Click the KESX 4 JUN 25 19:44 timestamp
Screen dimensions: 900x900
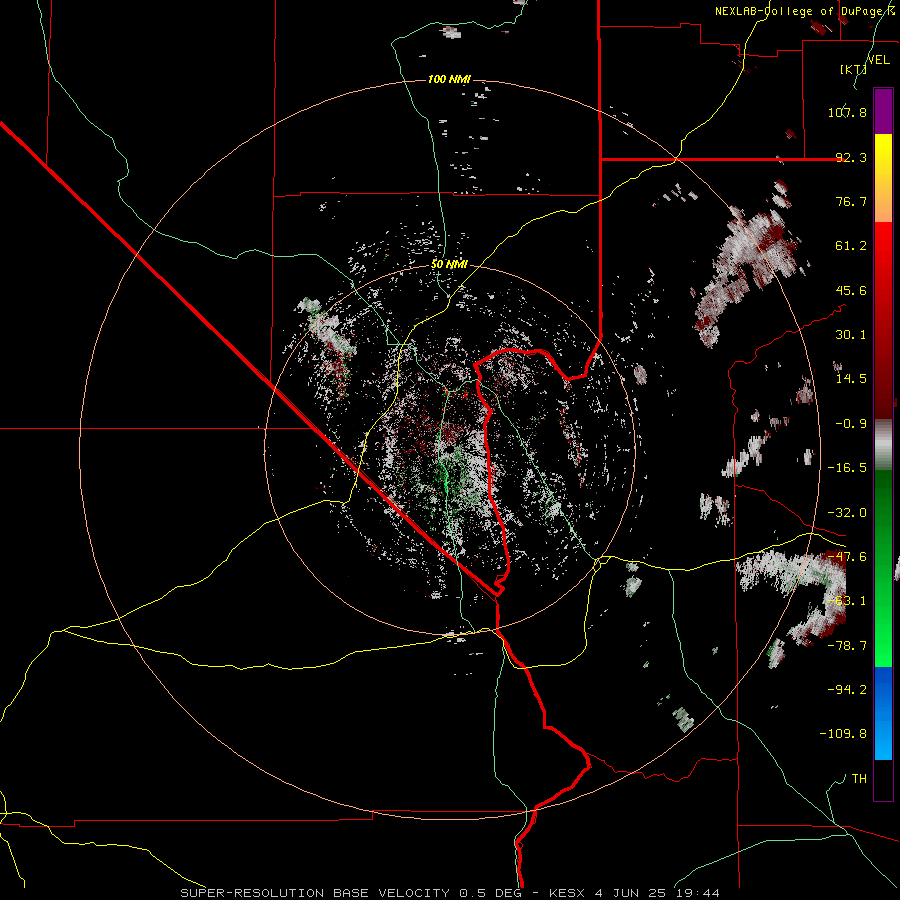[x=634, y=893]
